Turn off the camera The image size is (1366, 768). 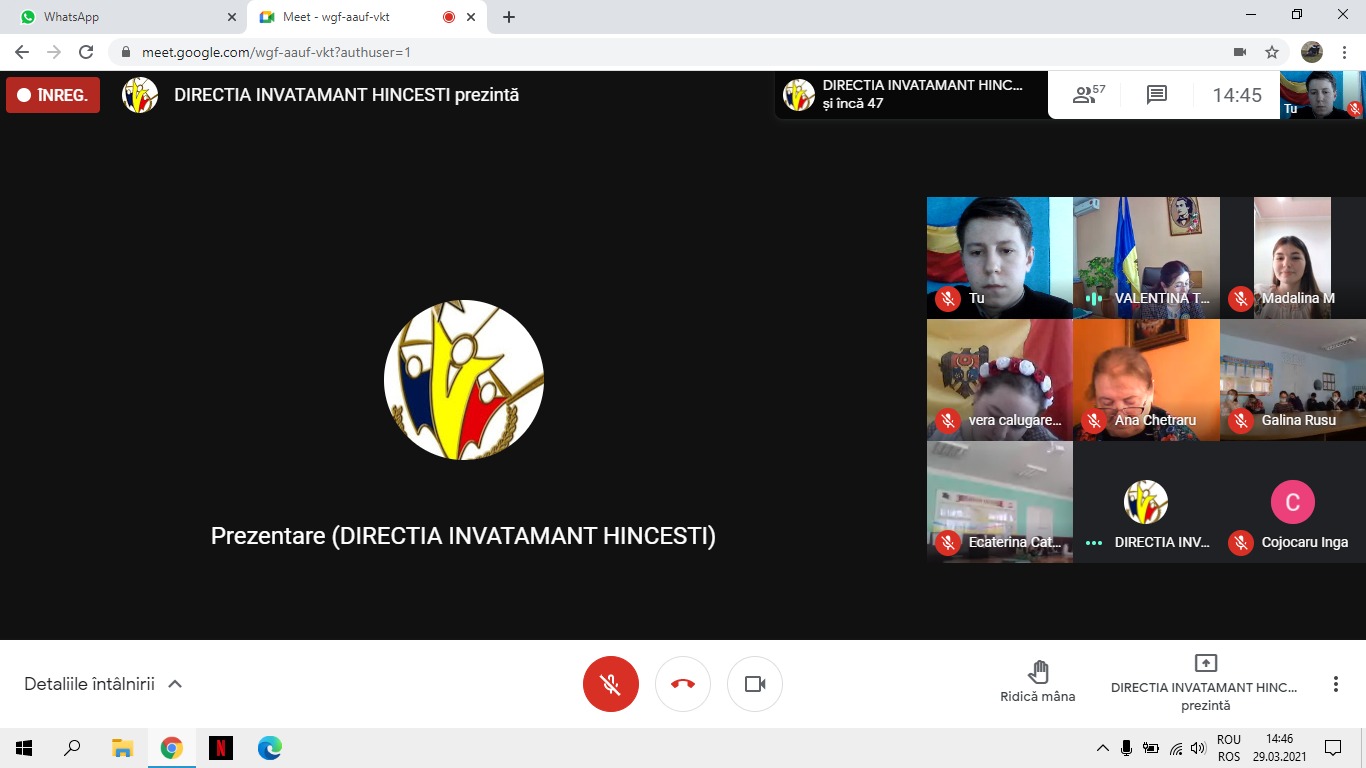[755, 684]
